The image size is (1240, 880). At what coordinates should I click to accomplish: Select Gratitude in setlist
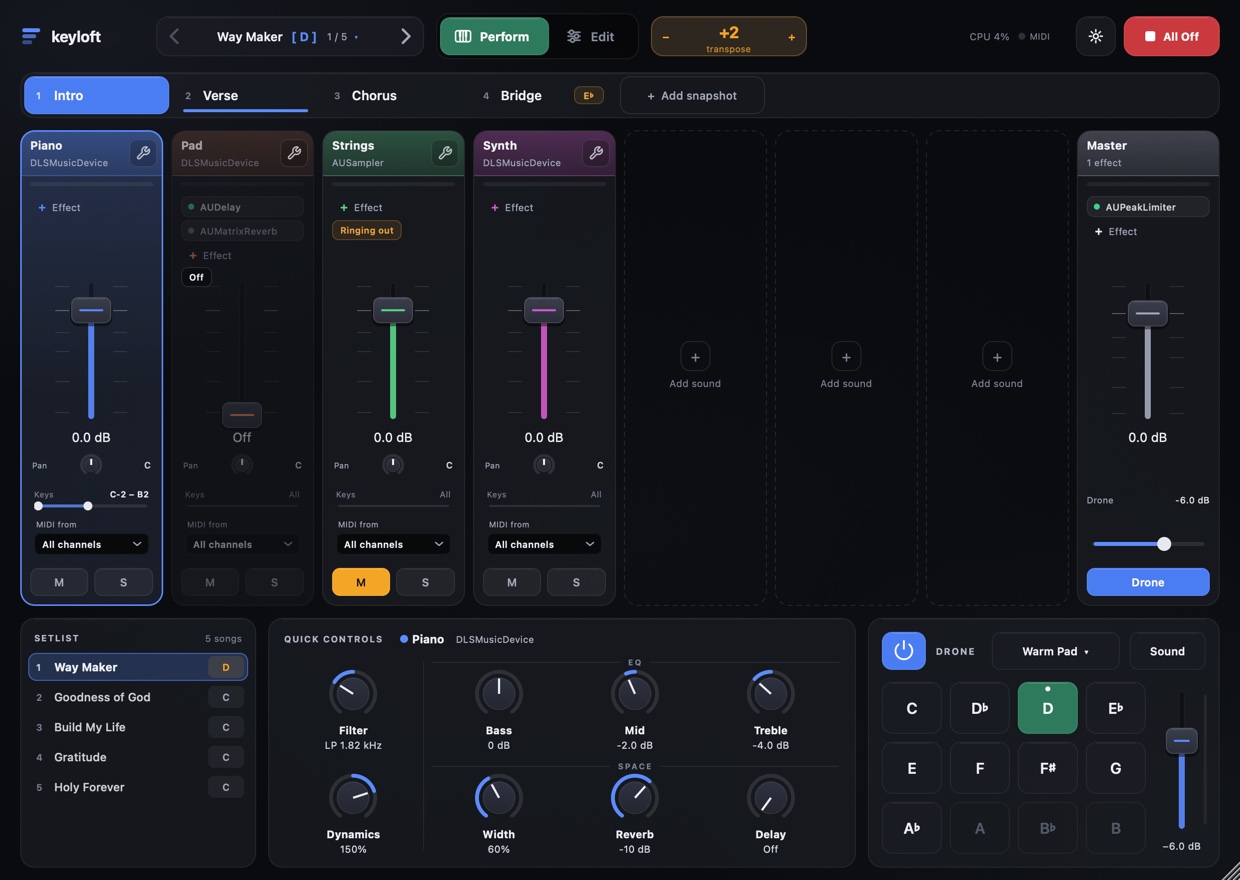(x=138, y=757)
